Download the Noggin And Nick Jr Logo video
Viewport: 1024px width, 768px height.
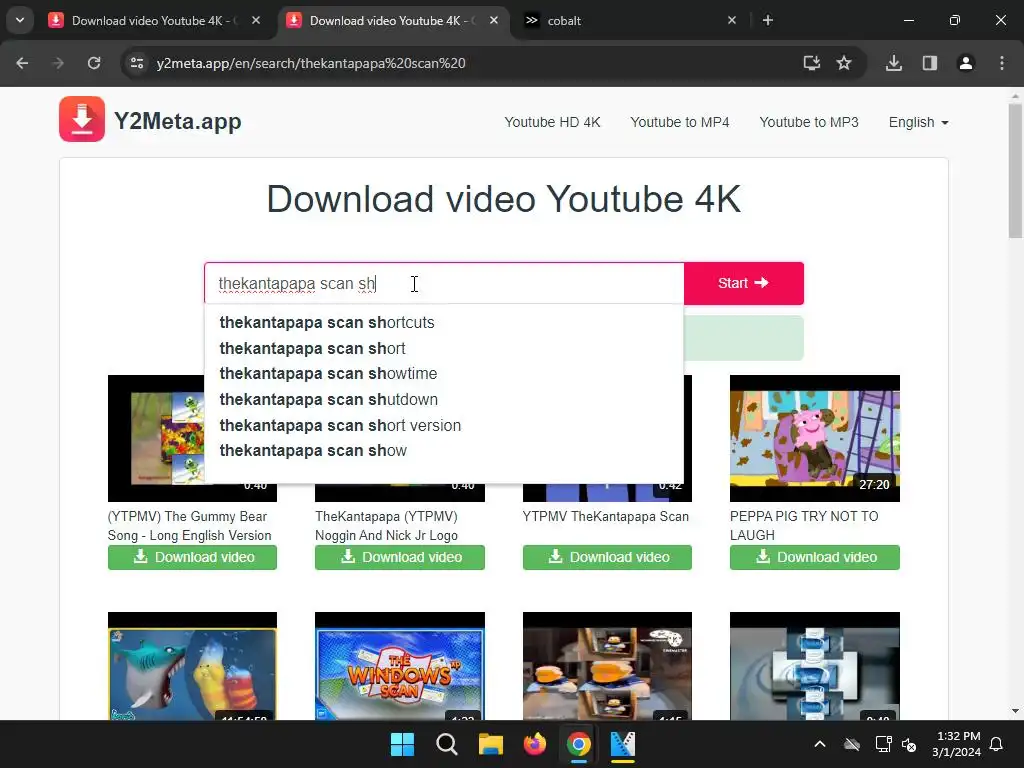coord(400,557)
